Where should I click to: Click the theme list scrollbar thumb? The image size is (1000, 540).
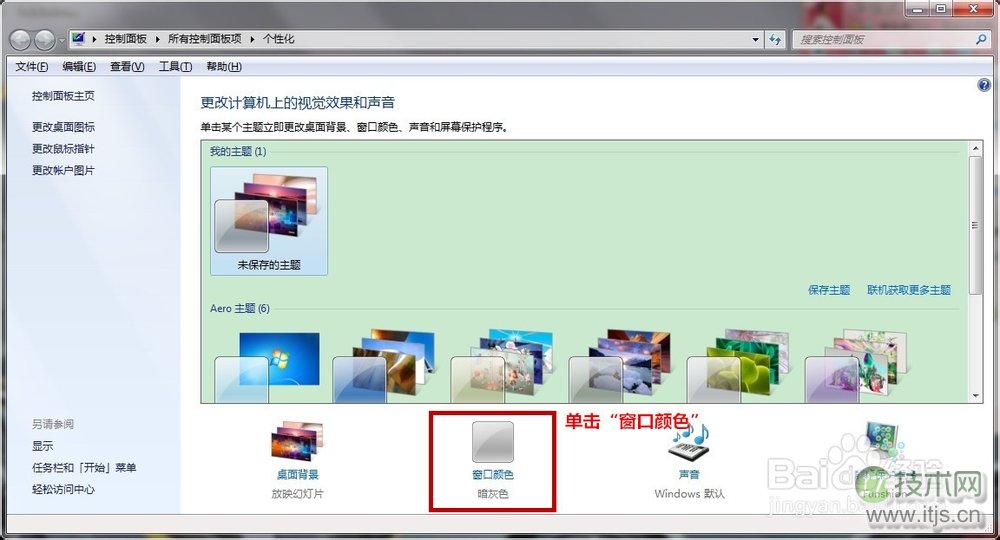point(976,224)
